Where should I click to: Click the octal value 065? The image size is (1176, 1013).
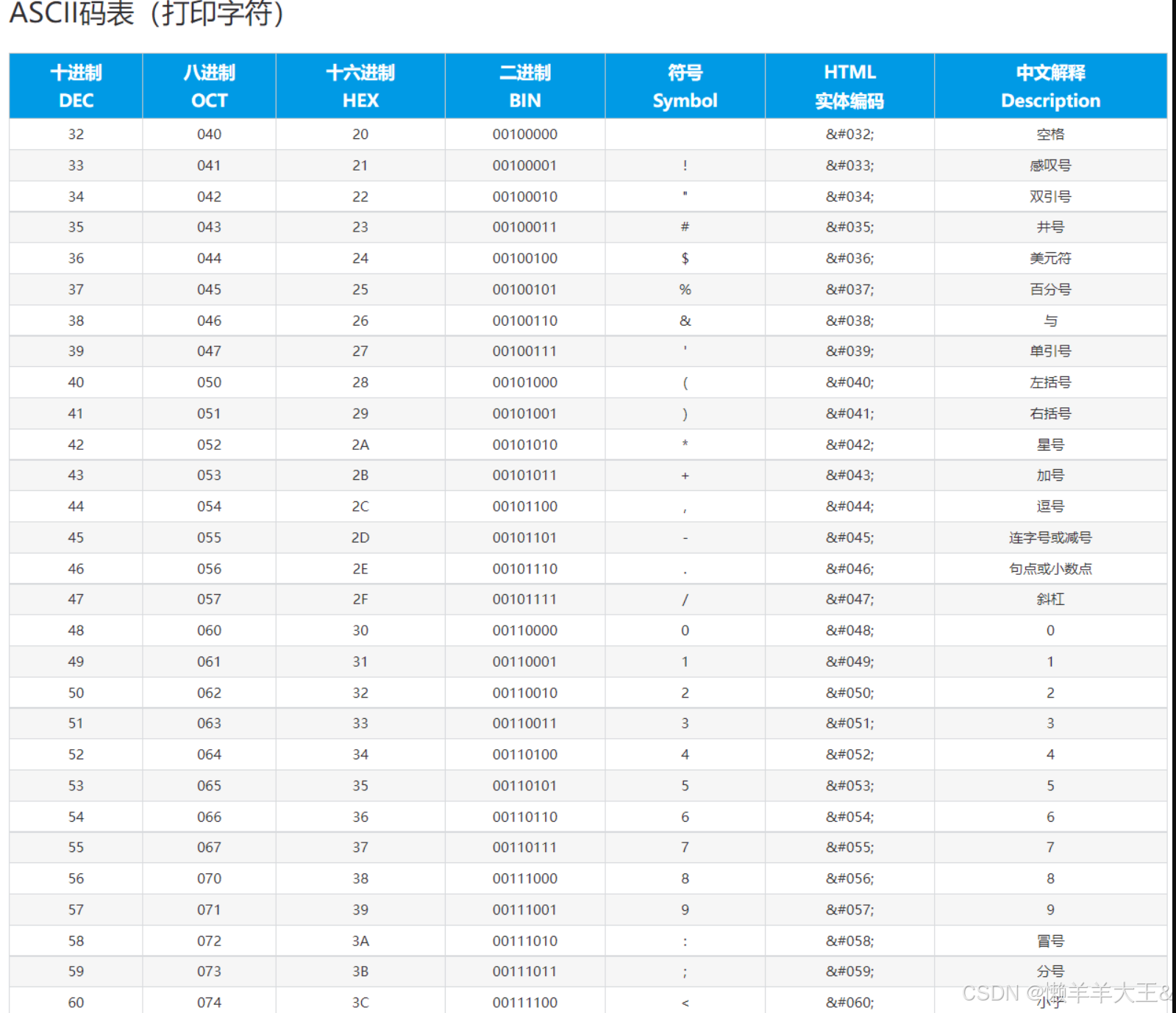[x=209, y=786]
